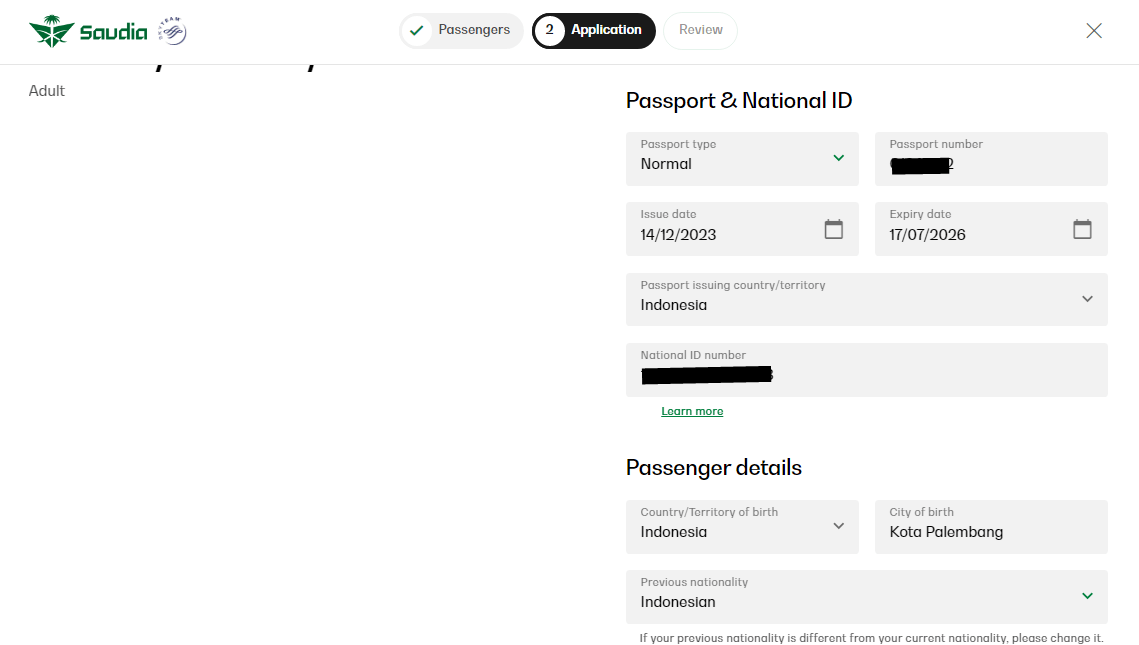Expand the Passport type dropdown

tap(838, 158)
